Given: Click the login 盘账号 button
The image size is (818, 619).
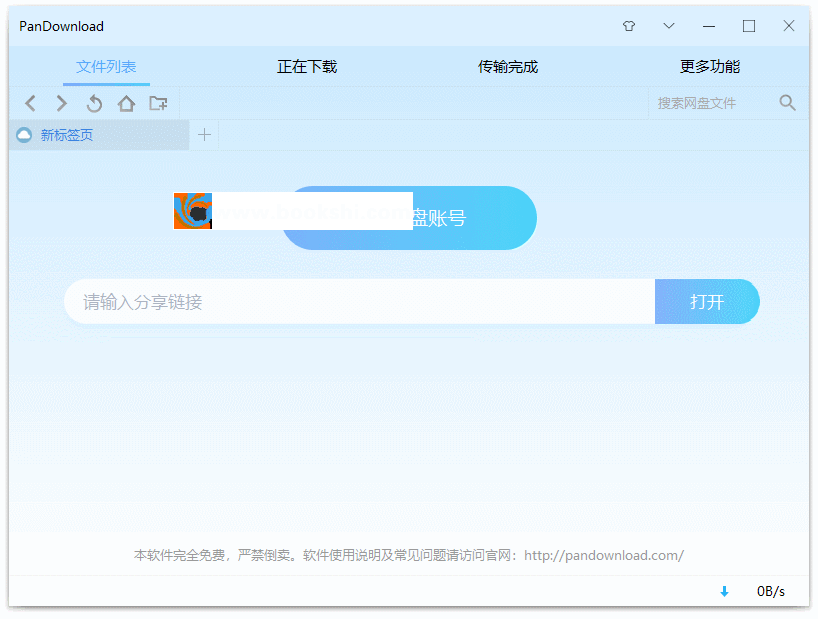Looking at the screenshot, I should coord(410,218).
